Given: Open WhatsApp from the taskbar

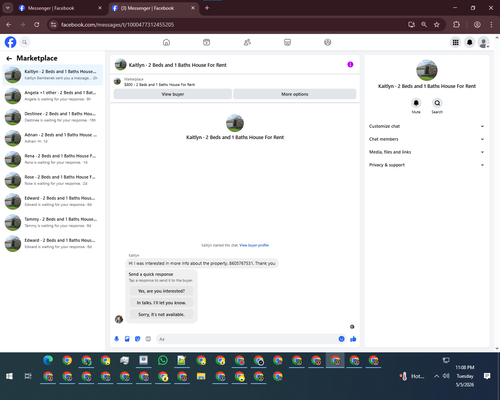Looking at the screenshot, I should [163, 360].
